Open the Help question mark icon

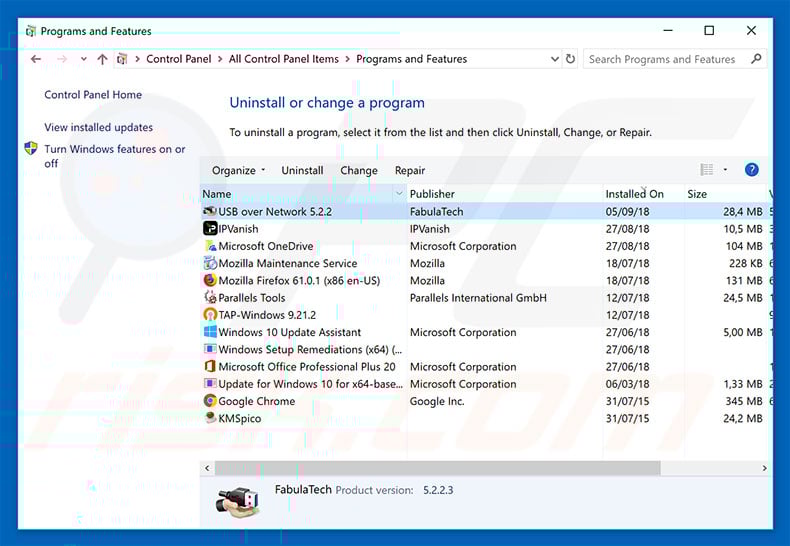click(751, 170)
